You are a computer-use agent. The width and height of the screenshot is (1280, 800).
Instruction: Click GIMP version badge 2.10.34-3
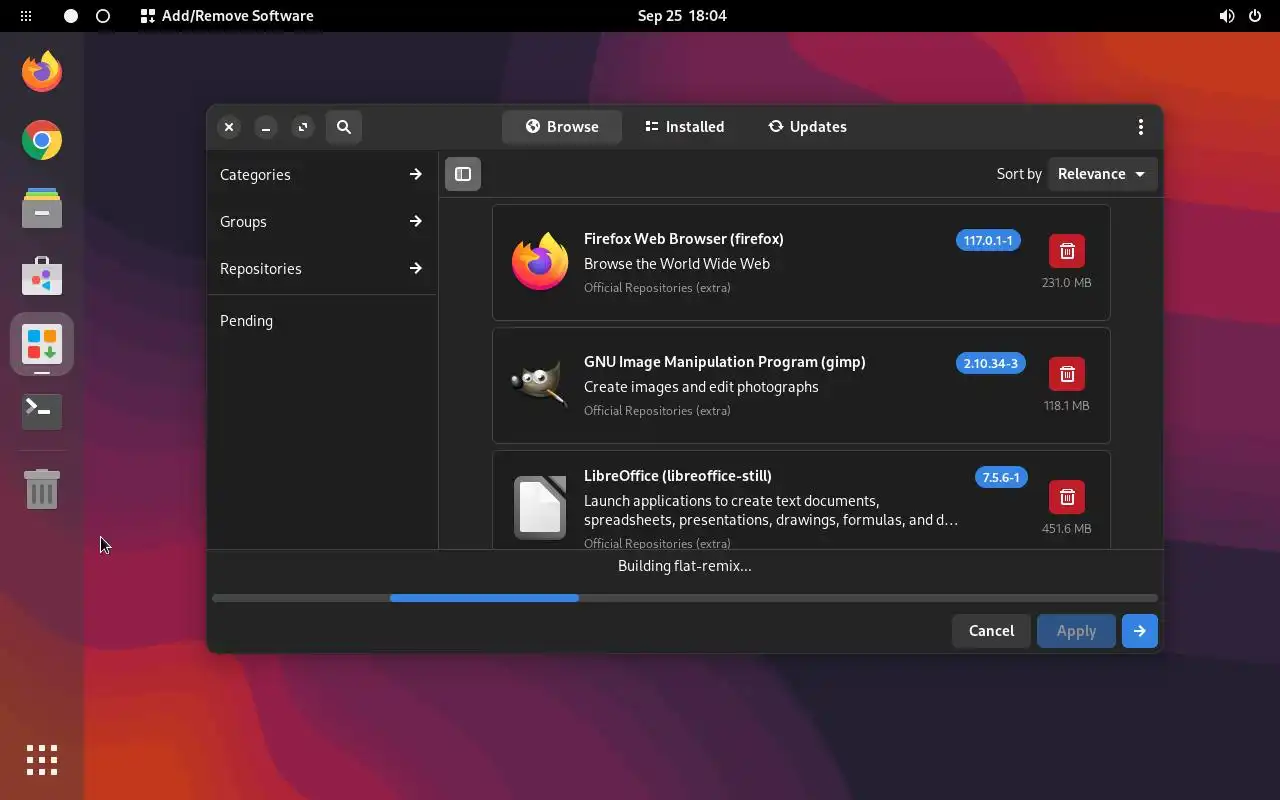click(x=990, y=363)
